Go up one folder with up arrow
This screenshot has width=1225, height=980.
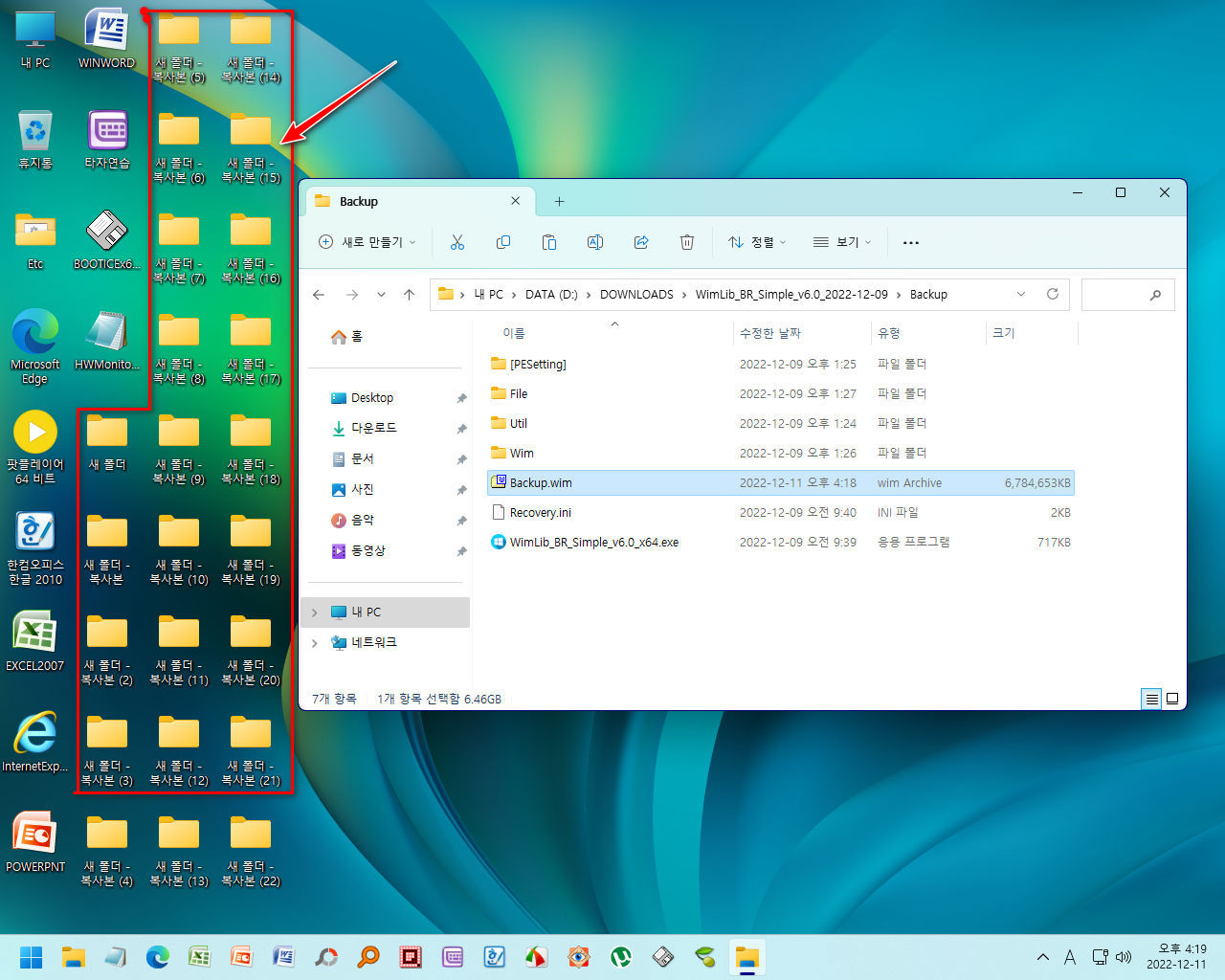click(410, 295)
